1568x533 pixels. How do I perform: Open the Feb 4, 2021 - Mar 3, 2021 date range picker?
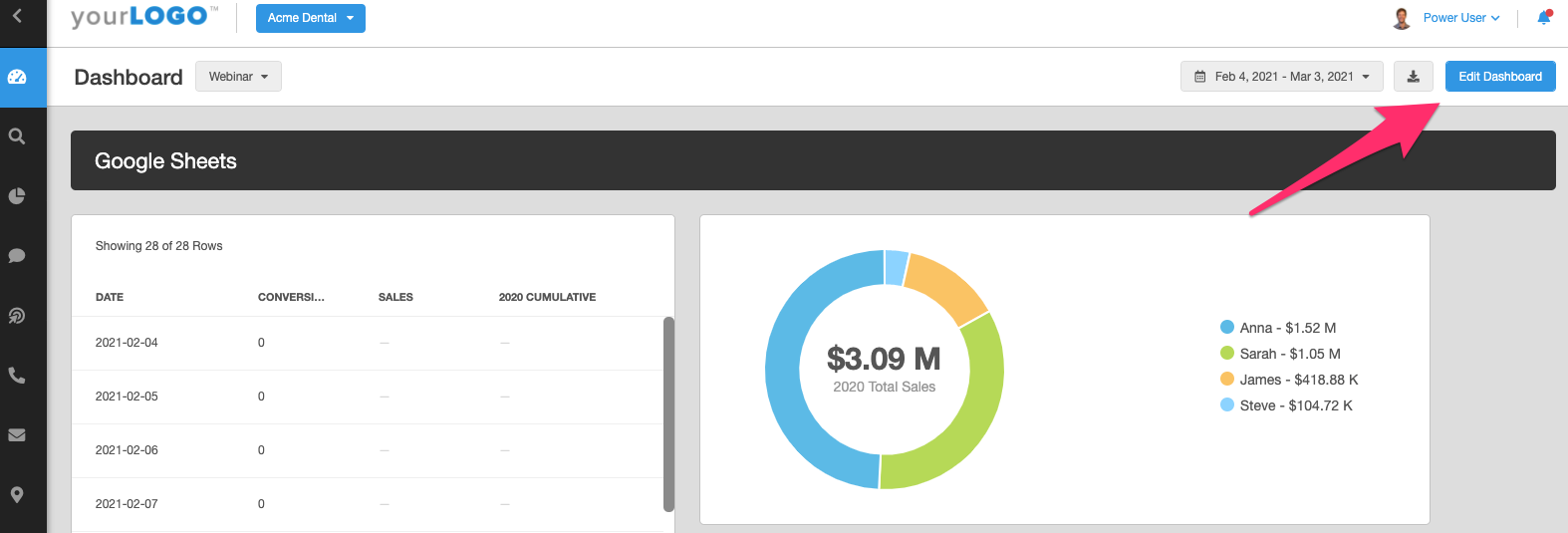click(x=1282, y=77)
